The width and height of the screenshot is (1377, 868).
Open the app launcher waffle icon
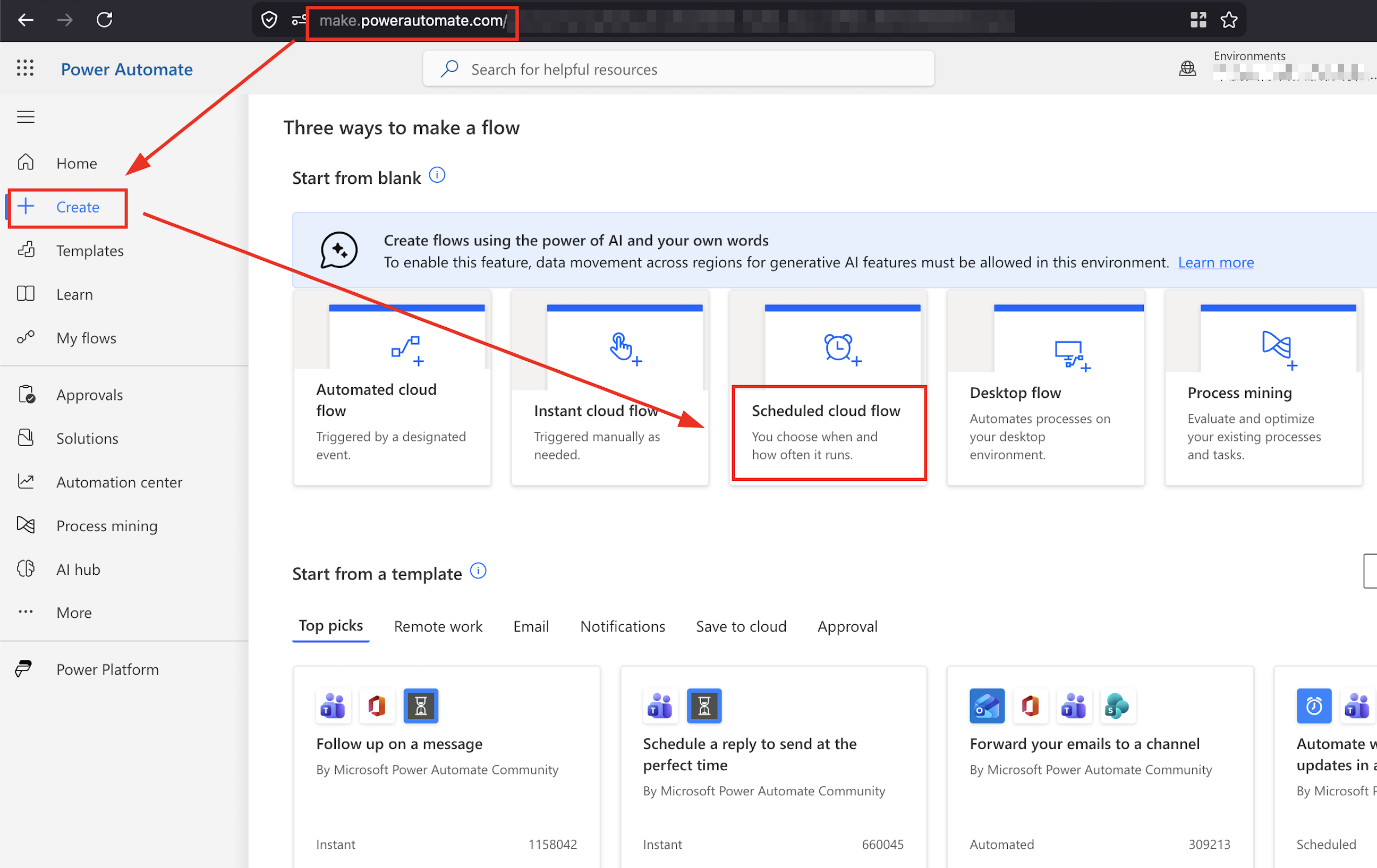coord(25,69)
